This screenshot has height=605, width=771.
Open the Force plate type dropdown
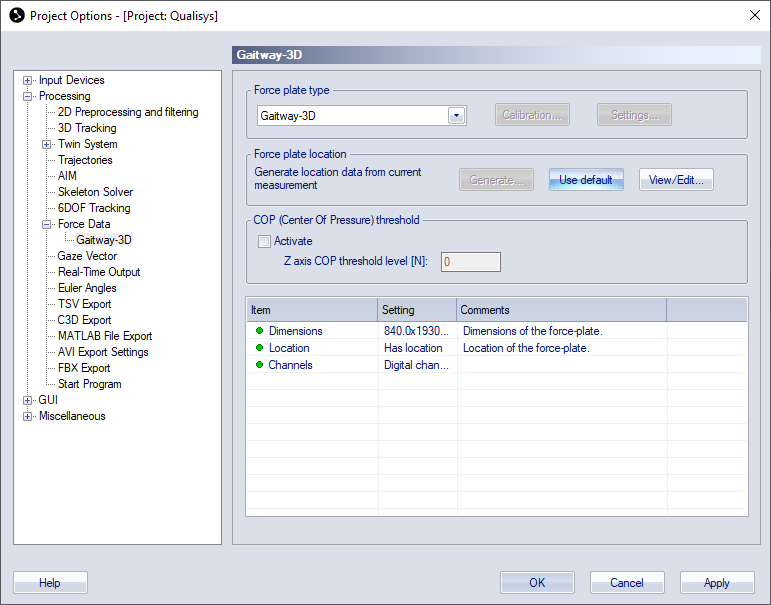[x=456, y=116]
